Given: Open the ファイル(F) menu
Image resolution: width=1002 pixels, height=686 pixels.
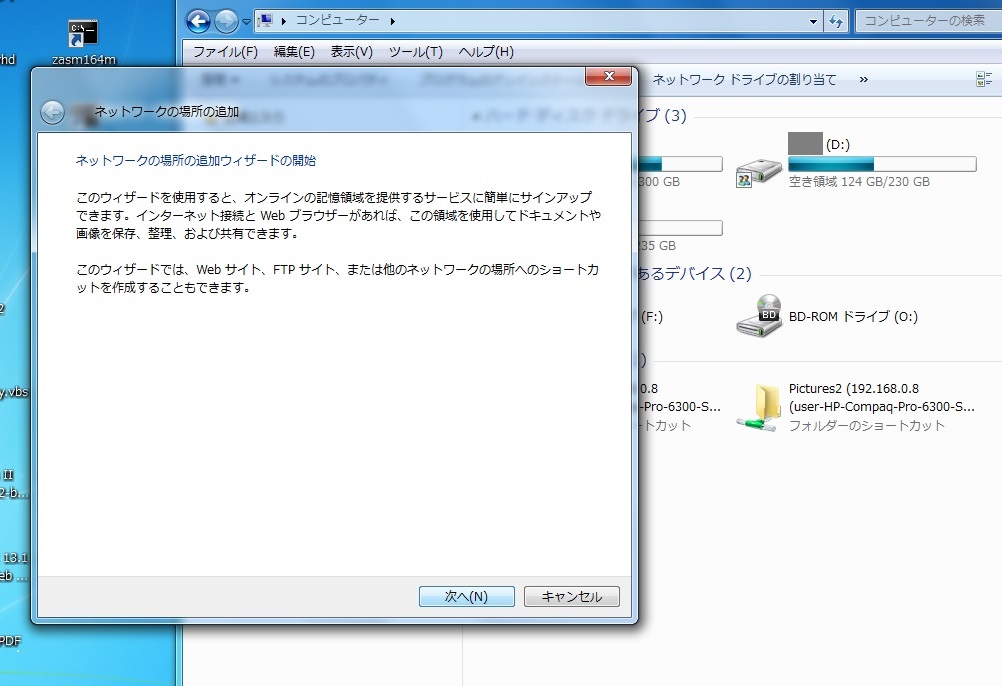Looking at the screenshot, I should tap(225, 52).
